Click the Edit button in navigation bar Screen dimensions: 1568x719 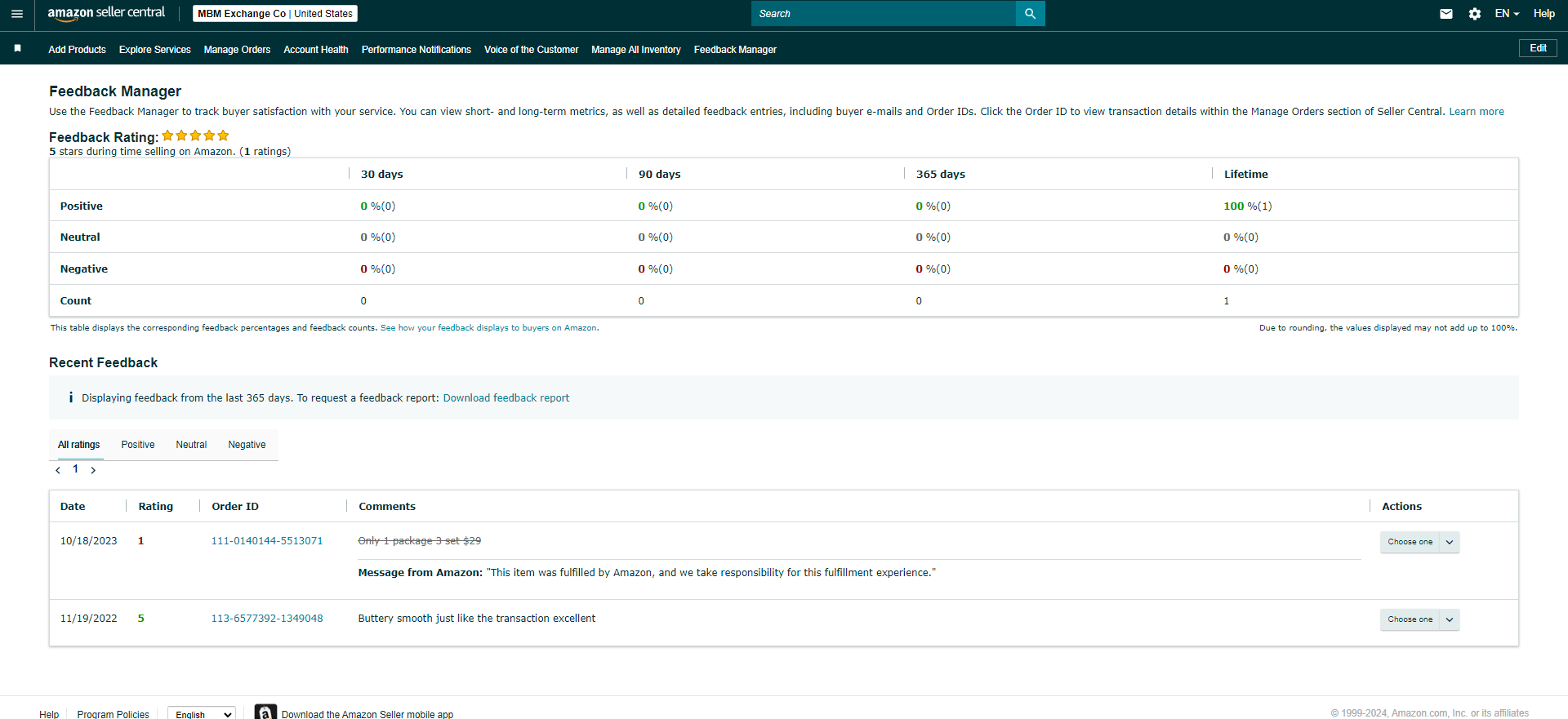coord(1538,48)
